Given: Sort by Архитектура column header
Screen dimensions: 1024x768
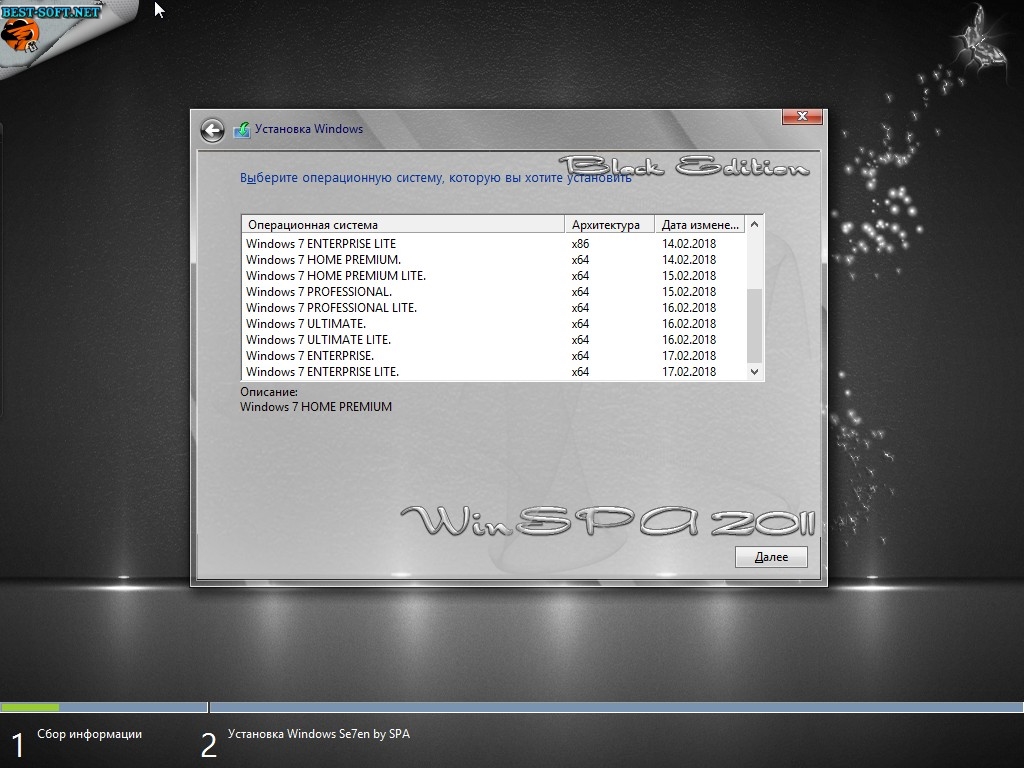Looking at the screenshot, I should click(609, 225).
